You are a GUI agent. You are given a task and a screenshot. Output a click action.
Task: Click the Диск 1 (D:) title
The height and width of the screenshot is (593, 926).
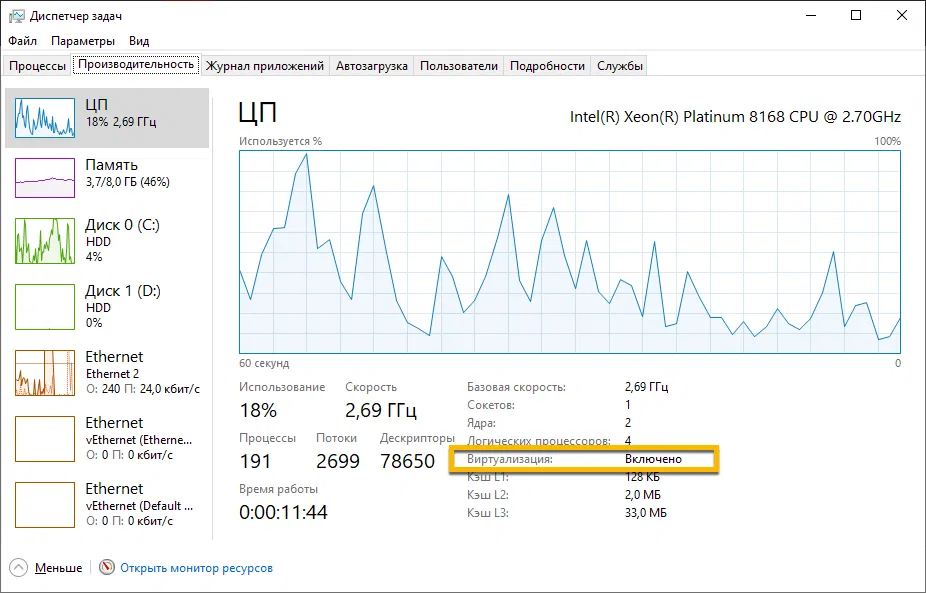pyautogui.click(x=123, y=291)
